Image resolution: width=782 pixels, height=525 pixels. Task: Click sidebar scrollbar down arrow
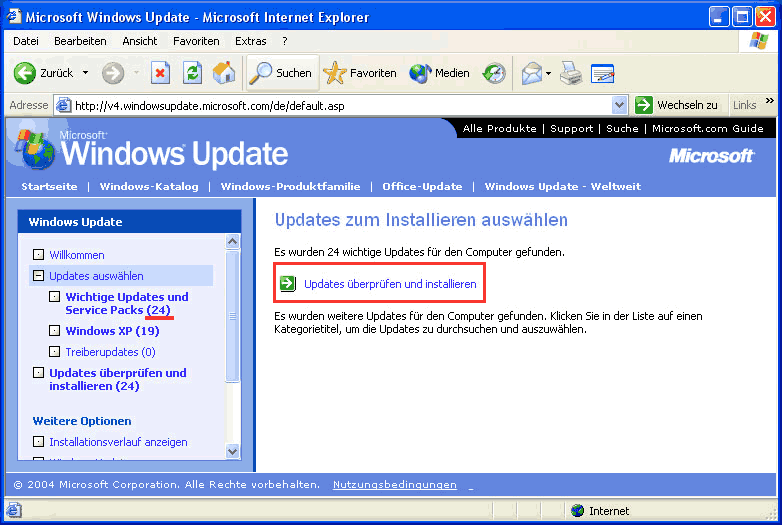232,451
